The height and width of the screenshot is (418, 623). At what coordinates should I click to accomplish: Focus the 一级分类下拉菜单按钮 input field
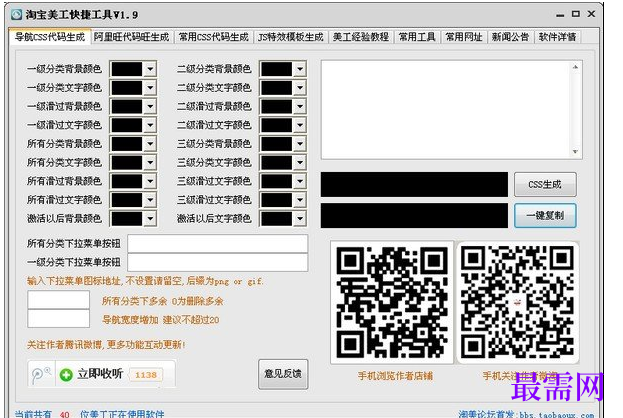(217, 262)
